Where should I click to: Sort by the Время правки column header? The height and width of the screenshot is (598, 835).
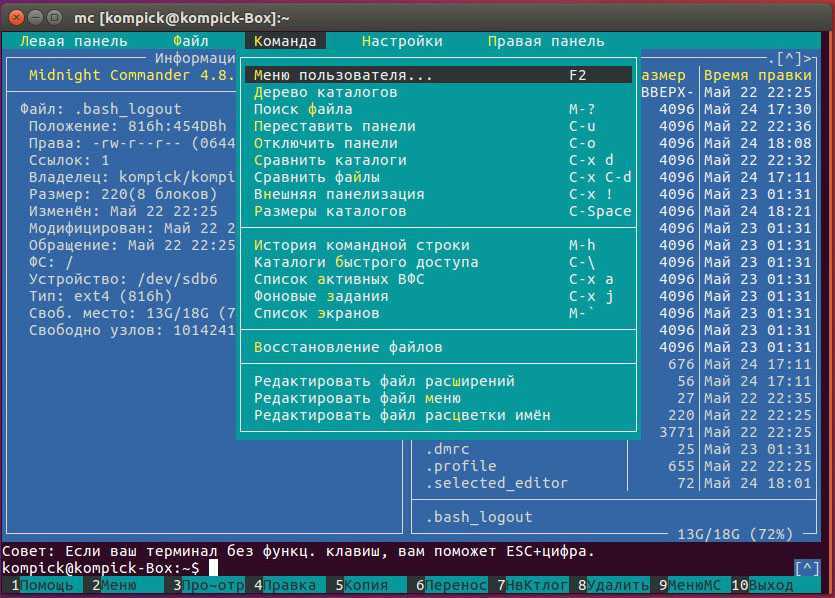coord(758,75)
